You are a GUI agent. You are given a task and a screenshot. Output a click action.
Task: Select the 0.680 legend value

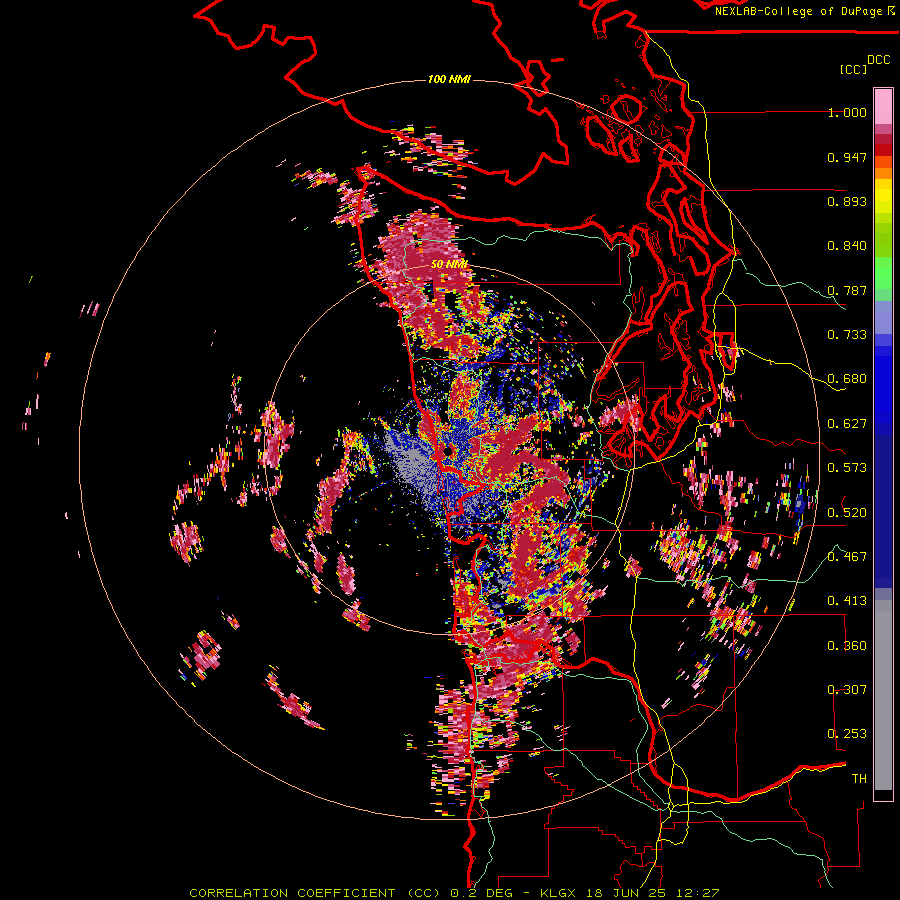847,379
